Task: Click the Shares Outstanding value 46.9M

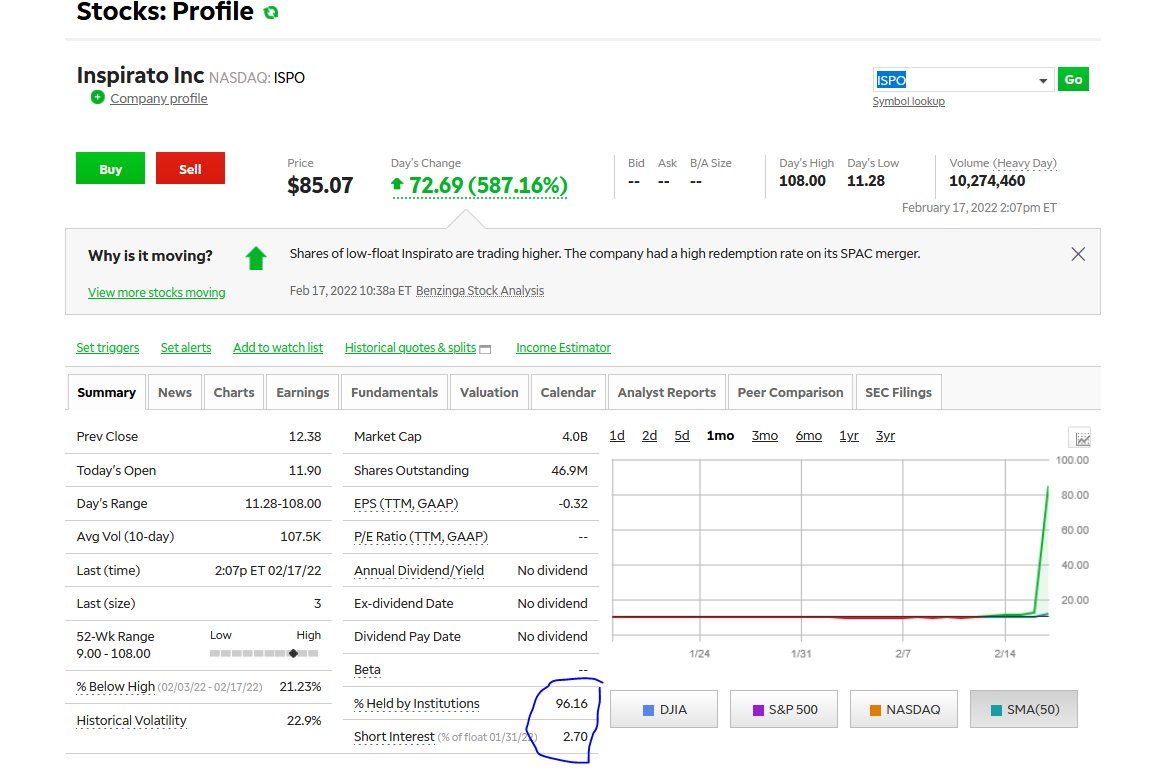Action: pyautogui.click(x=570, y=471)
